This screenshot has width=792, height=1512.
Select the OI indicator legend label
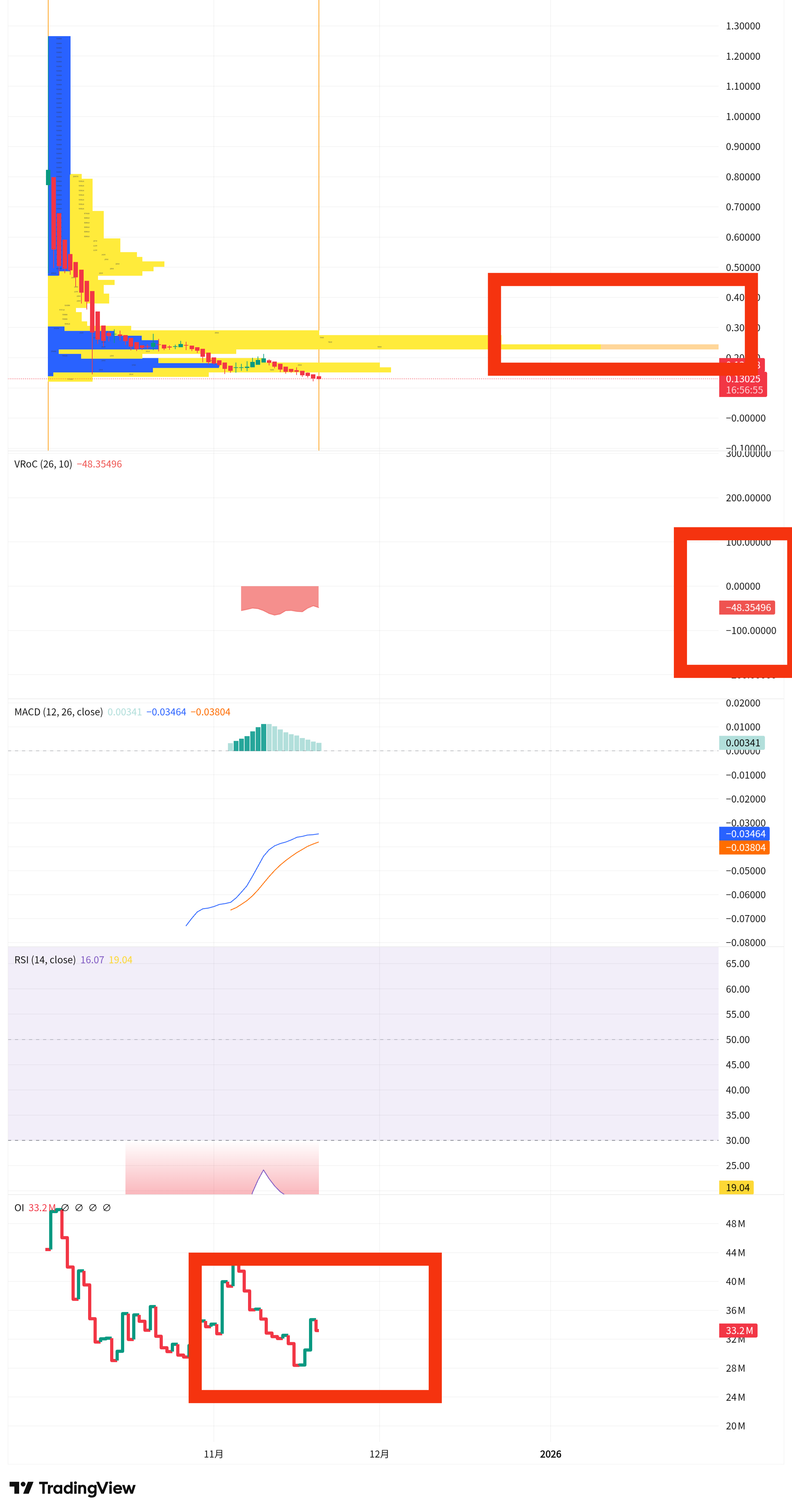tap(19, 1207)
